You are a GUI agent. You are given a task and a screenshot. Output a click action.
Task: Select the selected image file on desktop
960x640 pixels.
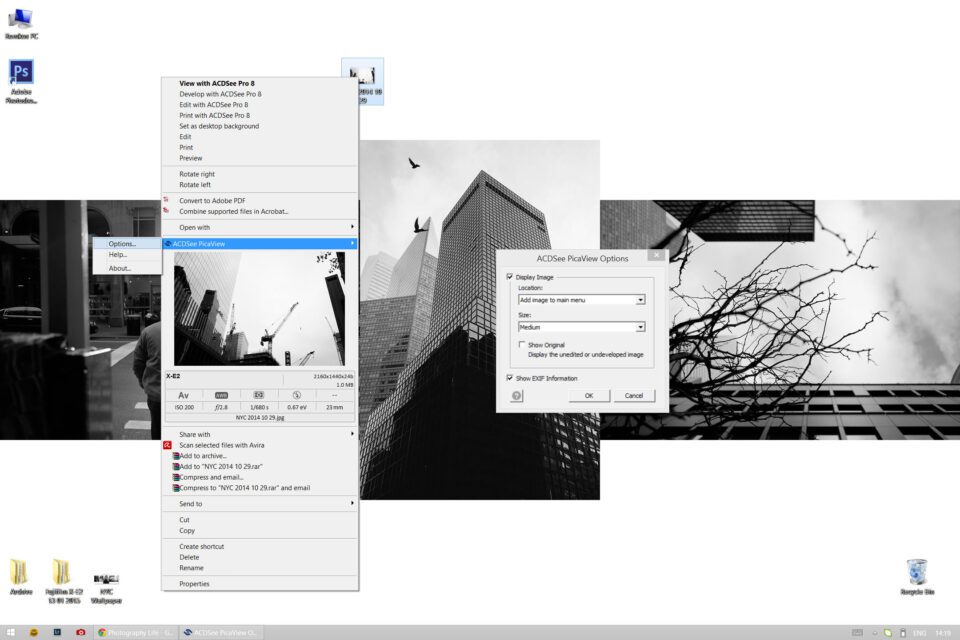[362, 81]
